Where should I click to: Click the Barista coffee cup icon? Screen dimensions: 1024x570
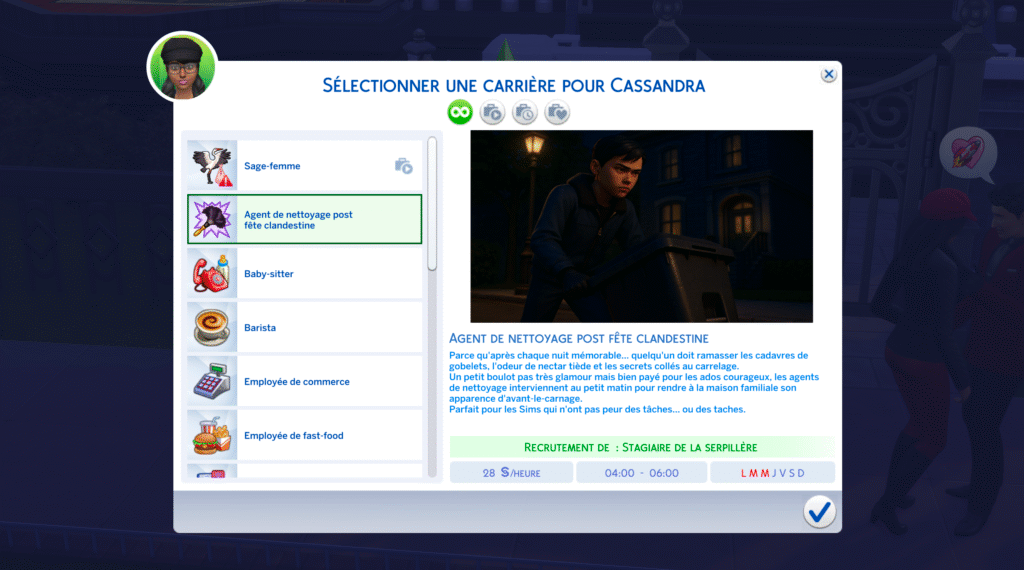[x=212, y=327]
